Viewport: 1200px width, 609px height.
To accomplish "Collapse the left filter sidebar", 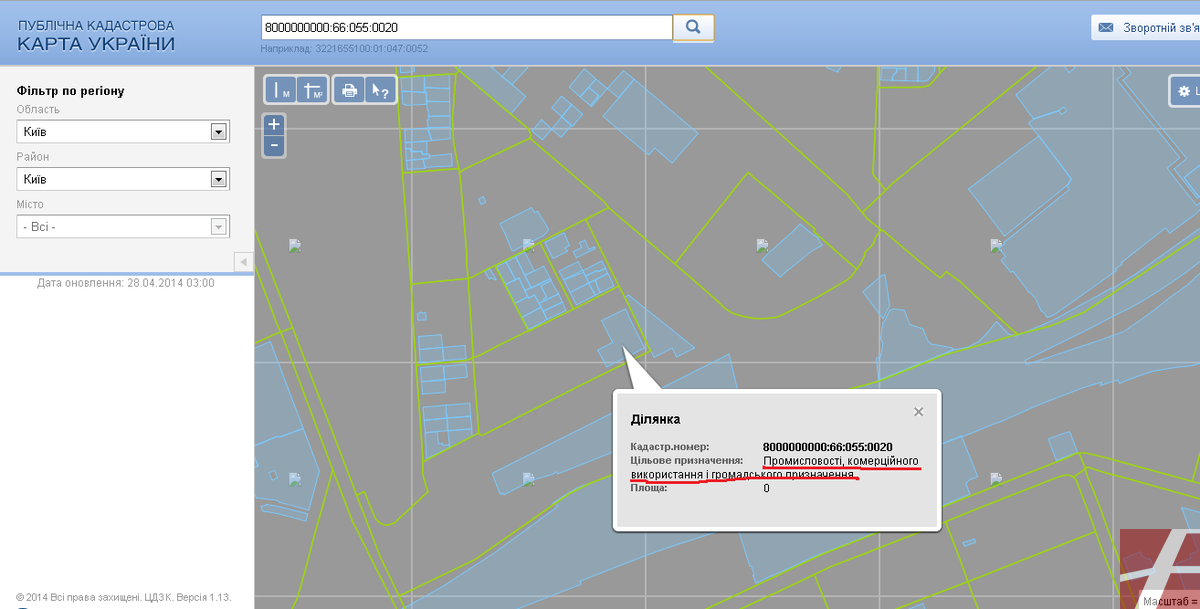I will pos(242,262).
